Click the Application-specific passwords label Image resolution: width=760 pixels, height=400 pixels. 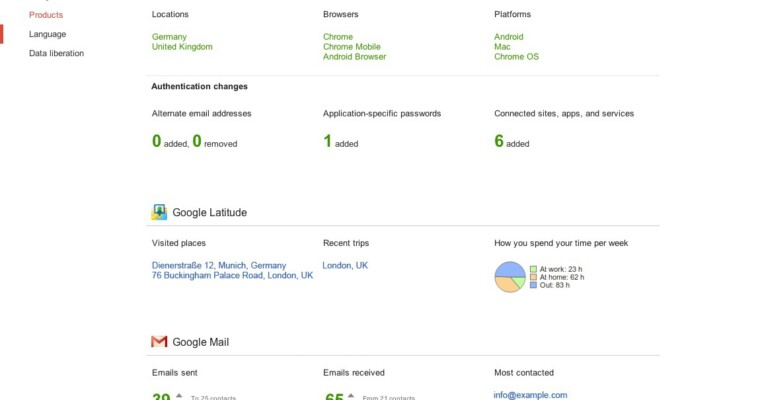(382, 113)
